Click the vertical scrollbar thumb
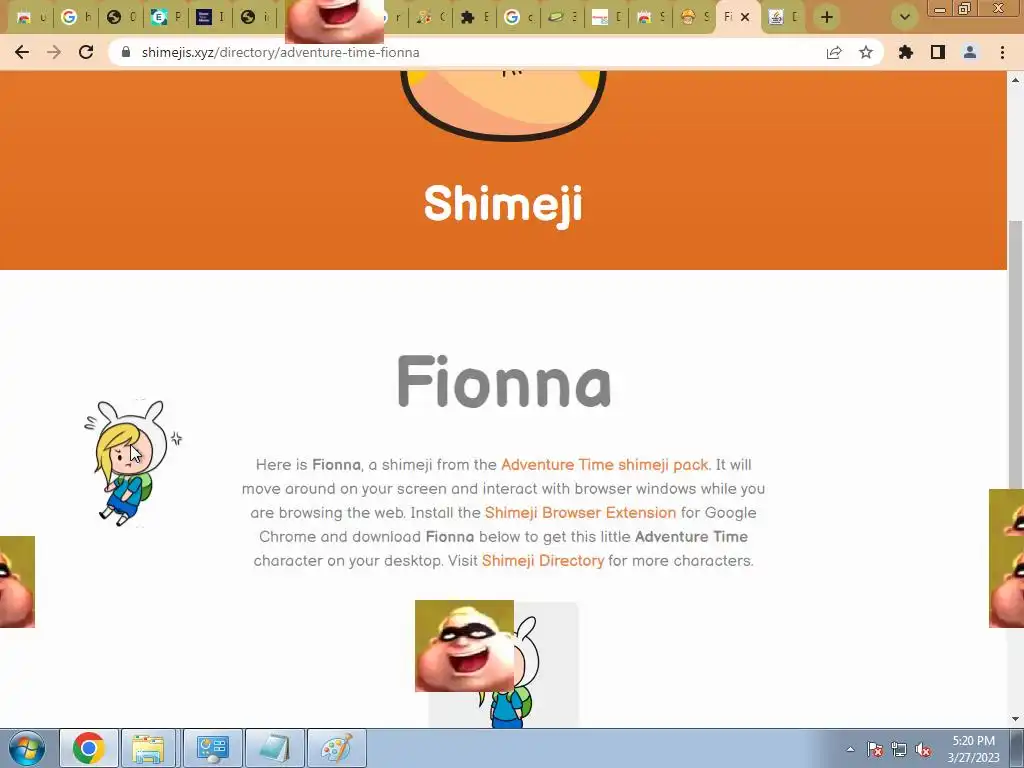This screenshot has height=768, width=1024. pos(1016,353)
